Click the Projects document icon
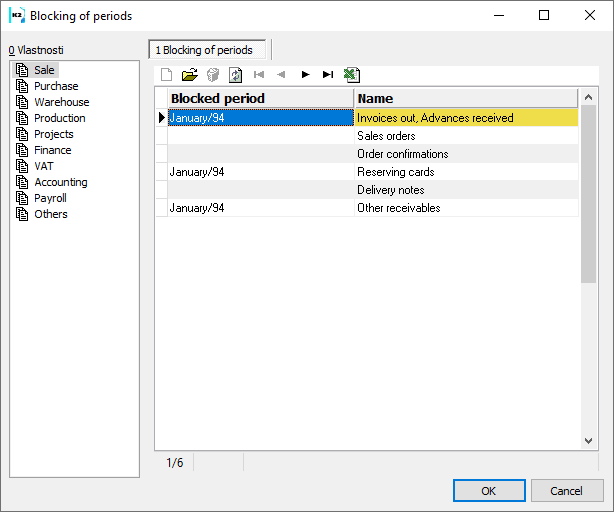 pyautogui.click(x=22, y=134)
